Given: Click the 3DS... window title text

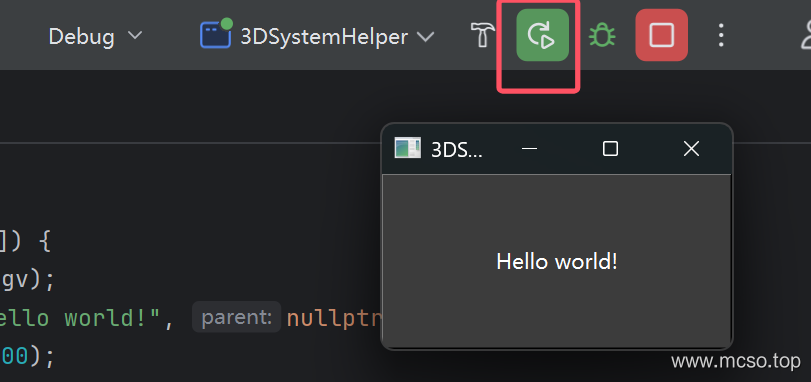Looking at the screenshot, I should tap(457, 149).
